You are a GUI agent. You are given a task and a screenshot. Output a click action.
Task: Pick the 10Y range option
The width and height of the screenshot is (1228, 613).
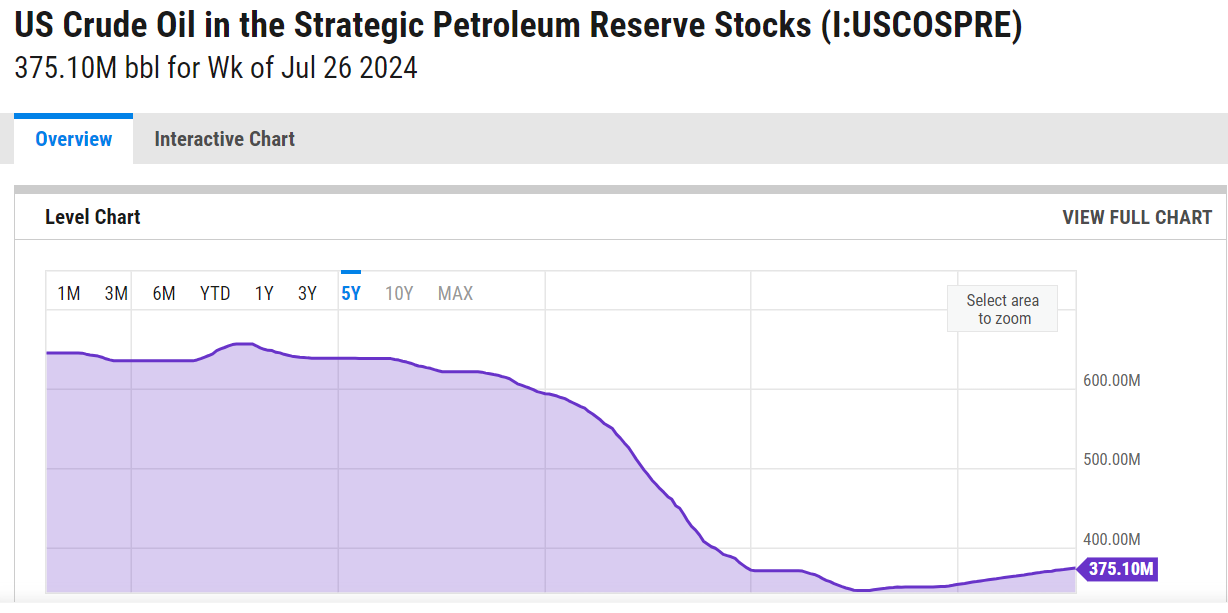(399, 293)
